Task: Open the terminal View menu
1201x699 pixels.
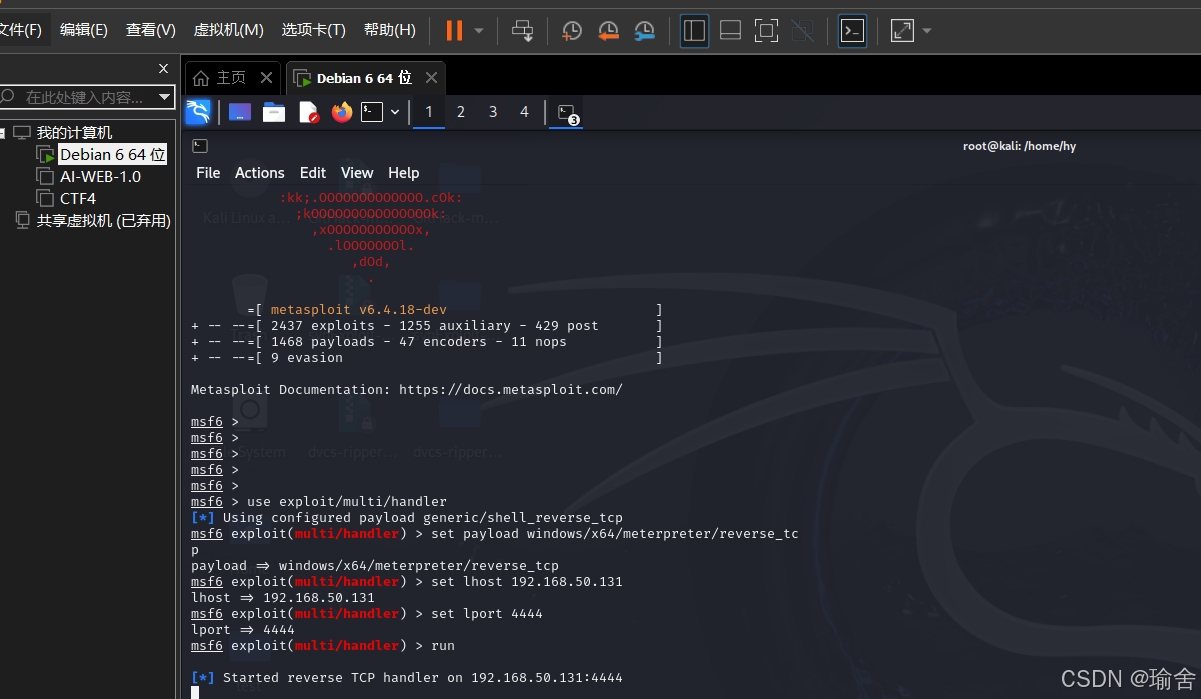Action: coord(357,173)
